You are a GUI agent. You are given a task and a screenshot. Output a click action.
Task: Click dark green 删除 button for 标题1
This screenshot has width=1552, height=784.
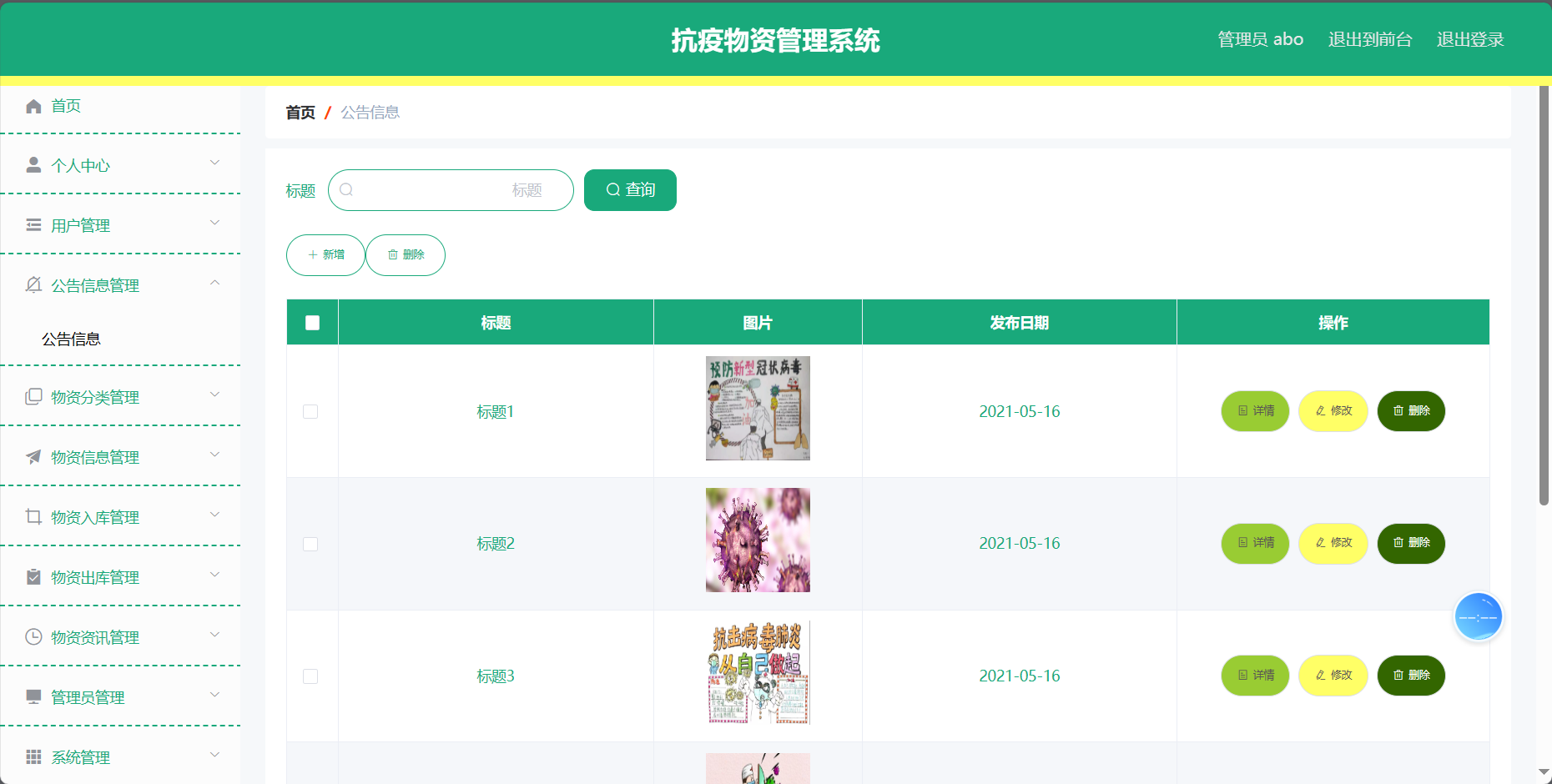coord(1411,411)
